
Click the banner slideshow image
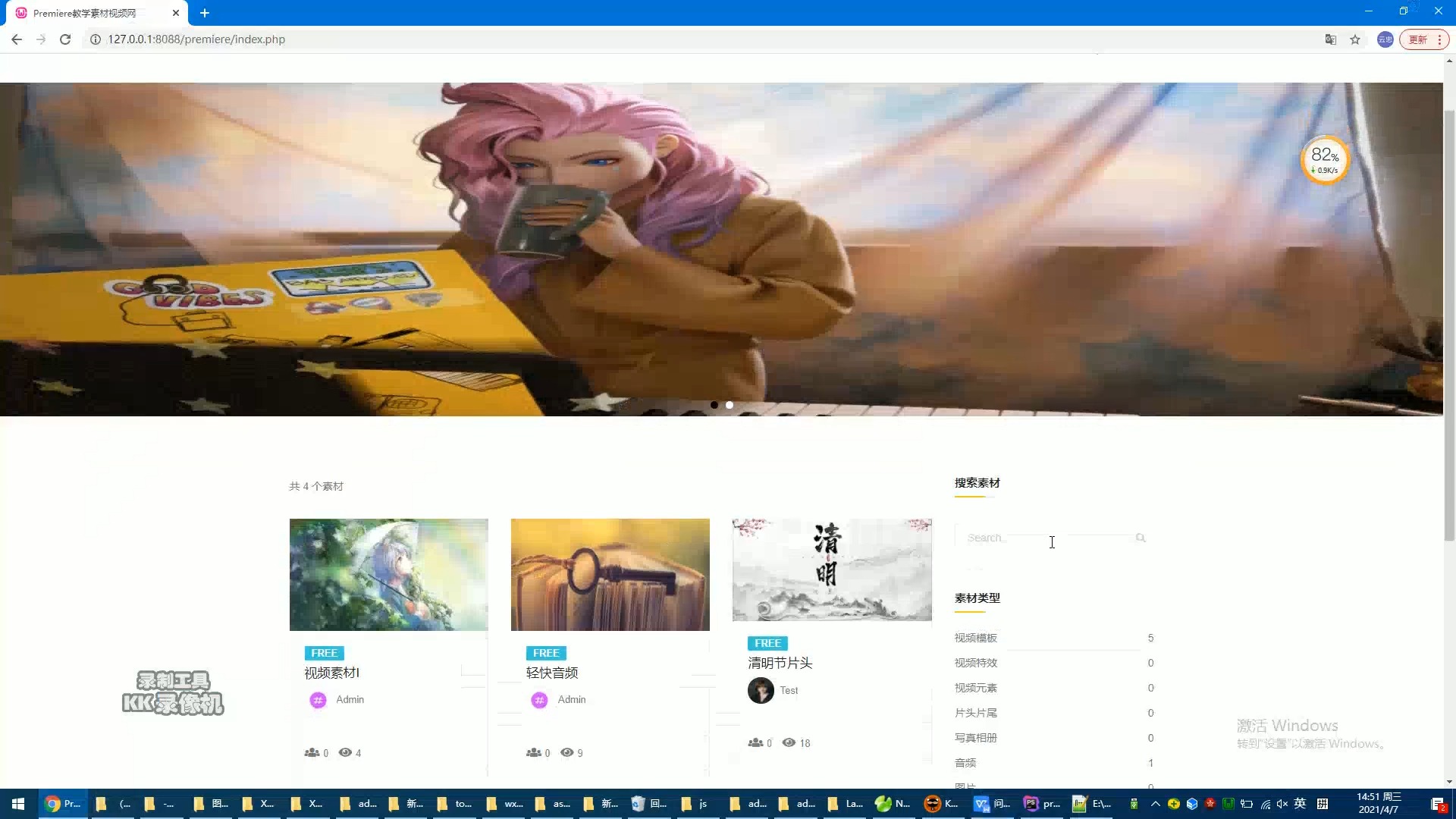(x=721, y=249)
